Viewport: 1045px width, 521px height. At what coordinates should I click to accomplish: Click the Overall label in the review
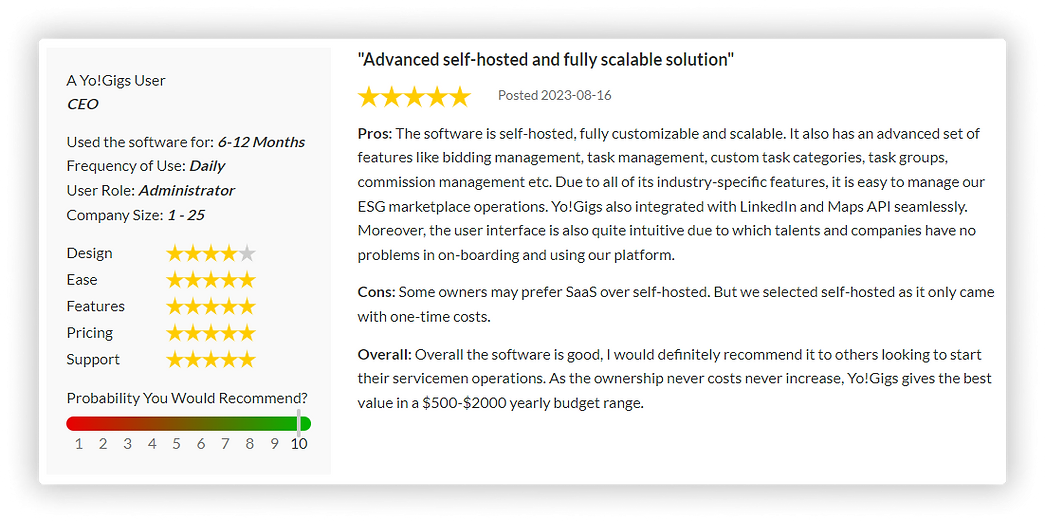(x=385, y=354)
